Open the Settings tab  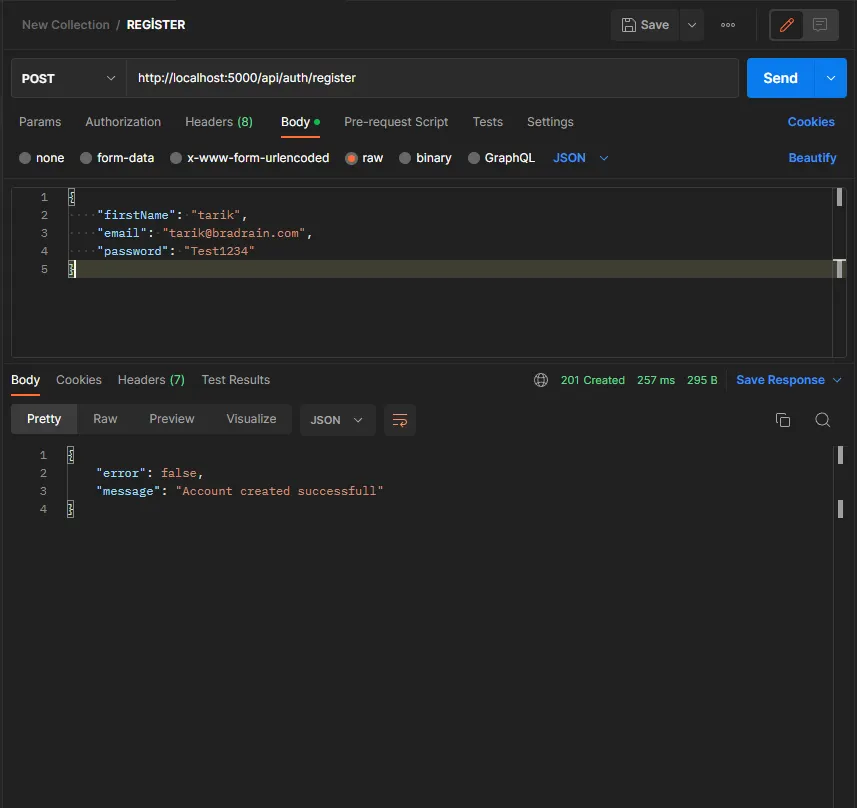[550, 122]
